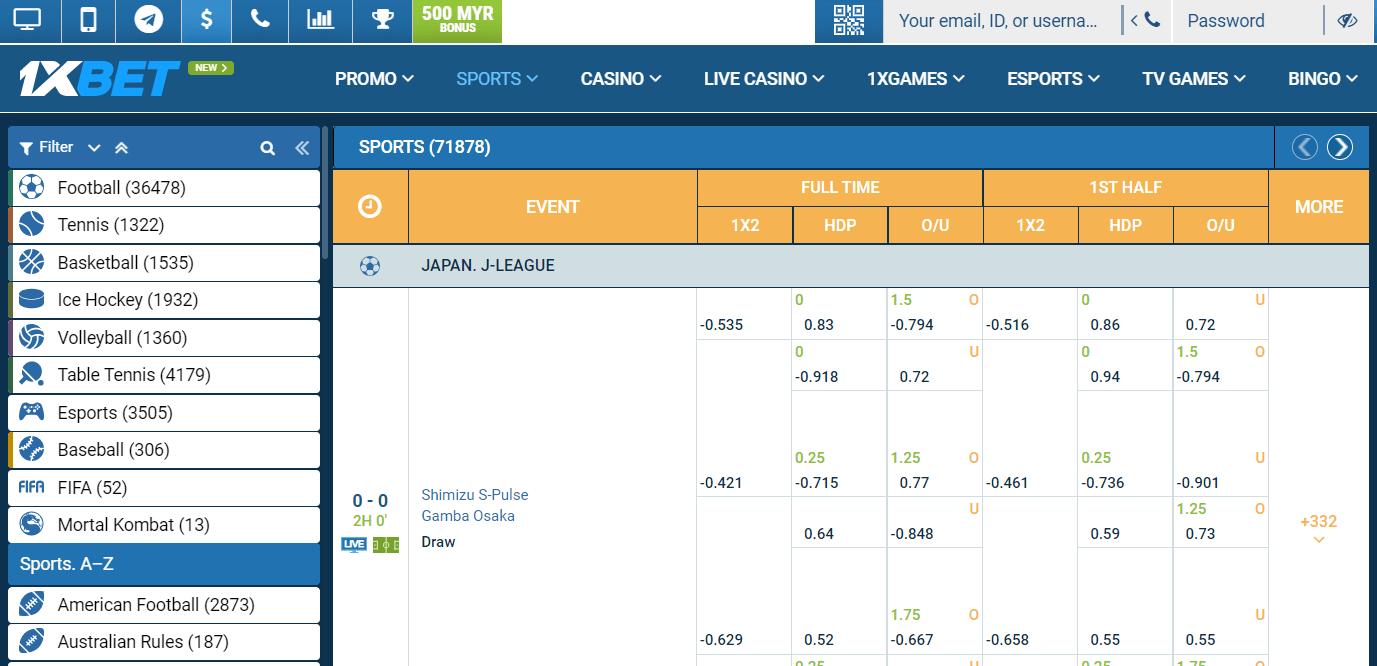Select full time 1X2 odds -0.629
The image size is (1377, 666).
722,640
